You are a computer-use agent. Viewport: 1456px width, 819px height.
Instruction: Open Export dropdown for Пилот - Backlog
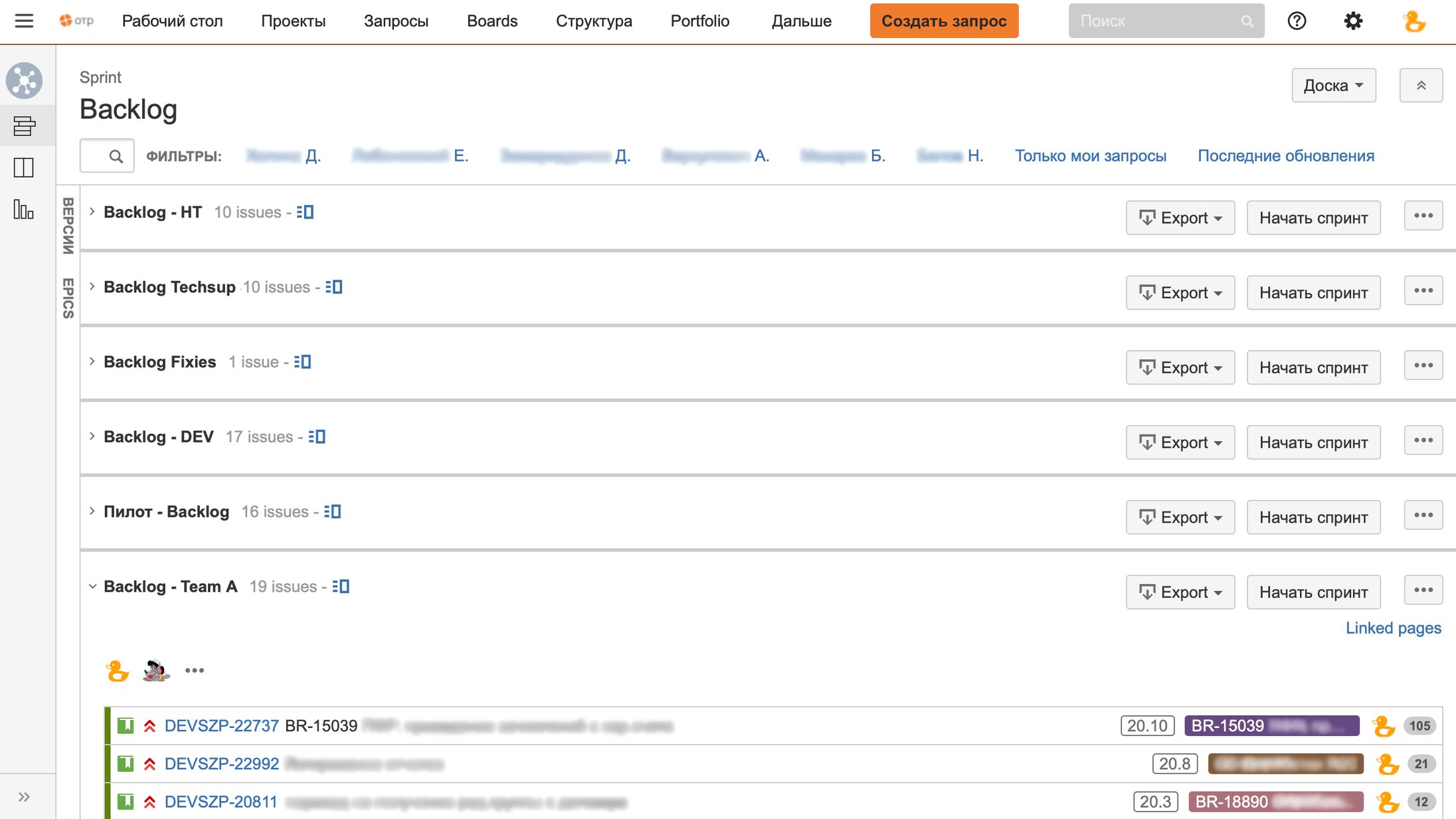[x=1180, y=517]
